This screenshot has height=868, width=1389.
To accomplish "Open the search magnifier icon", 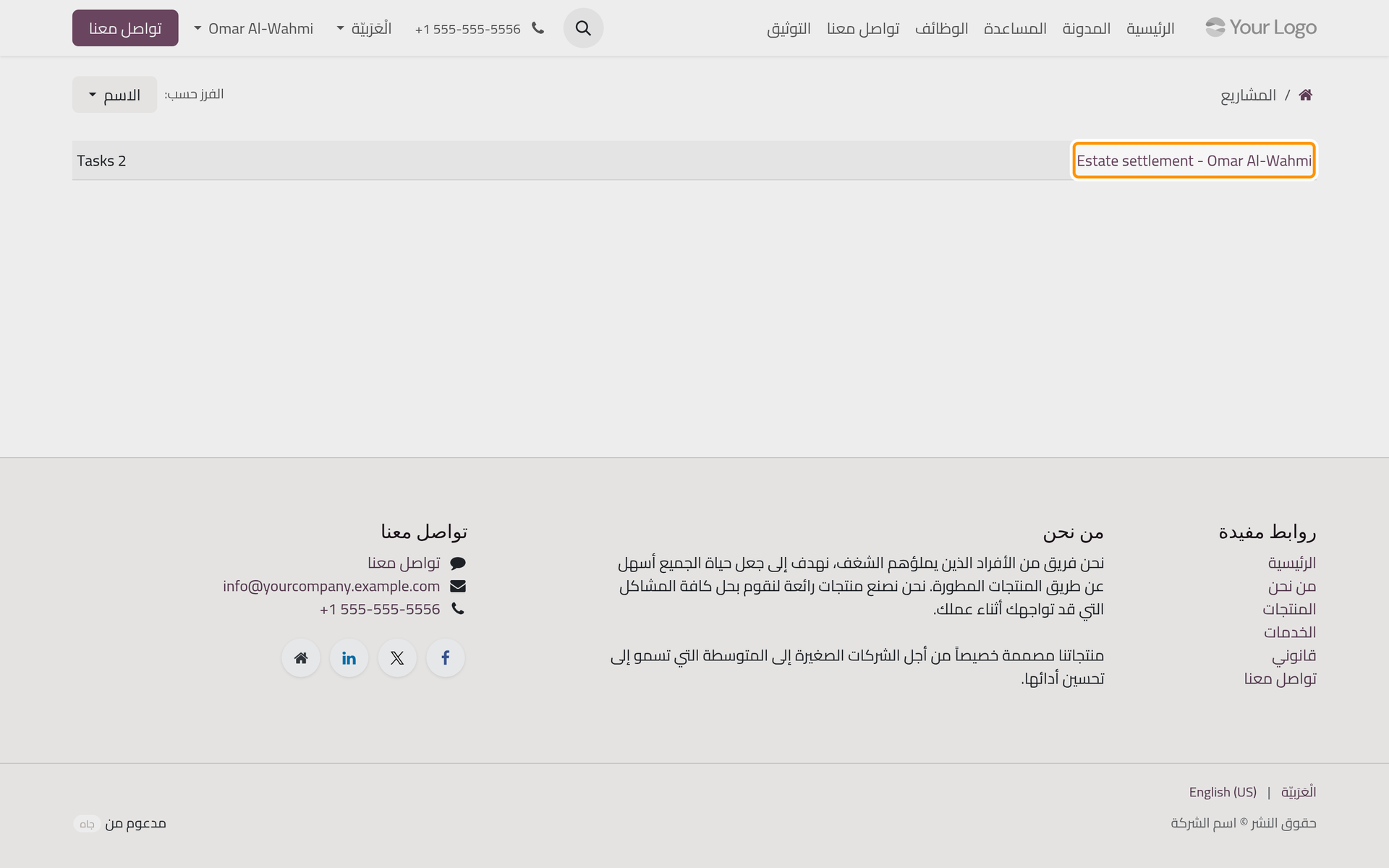I will (x=583, y=28).
